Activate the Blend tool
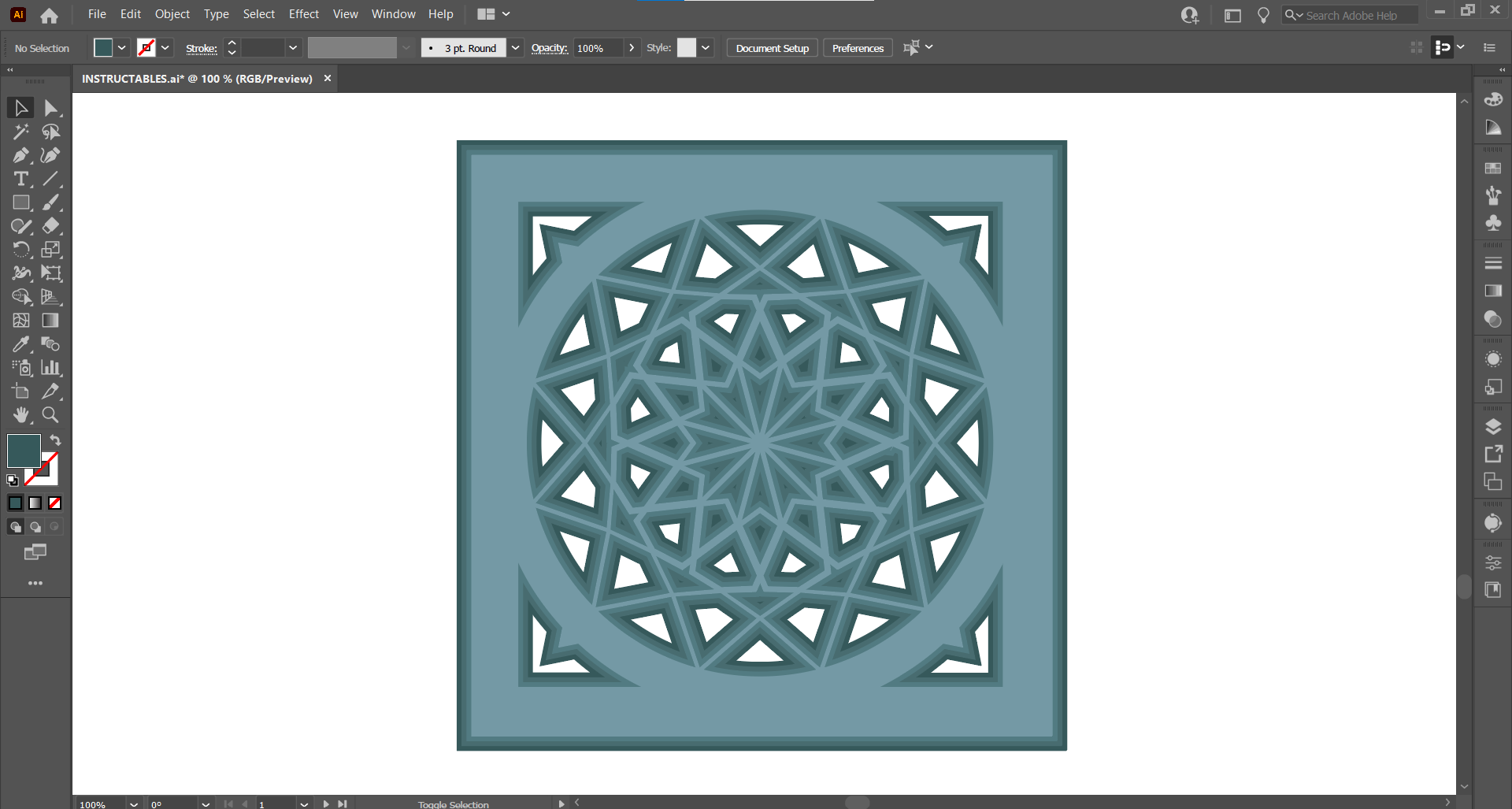 click(51, 344)
